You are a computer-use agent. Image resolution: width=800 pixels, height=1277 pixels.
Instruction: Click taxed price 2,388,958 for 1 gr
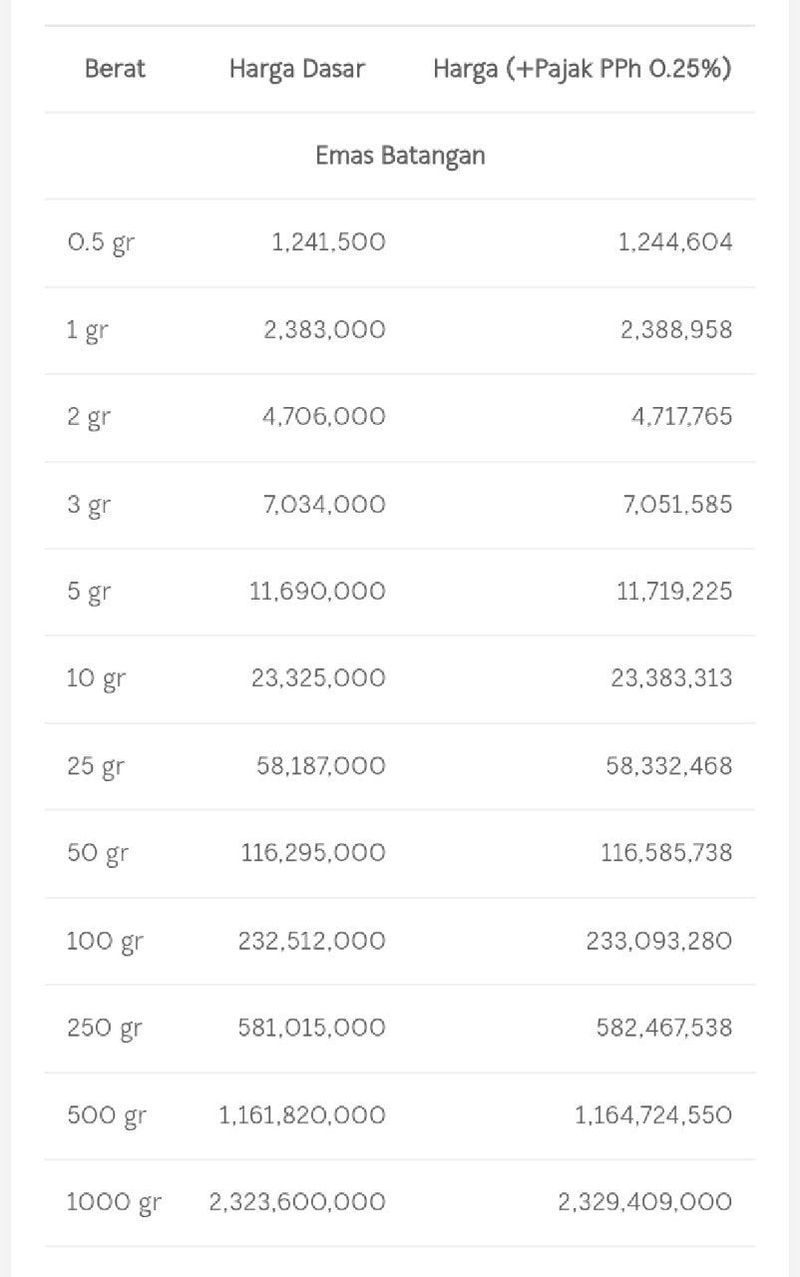(676, 330)
